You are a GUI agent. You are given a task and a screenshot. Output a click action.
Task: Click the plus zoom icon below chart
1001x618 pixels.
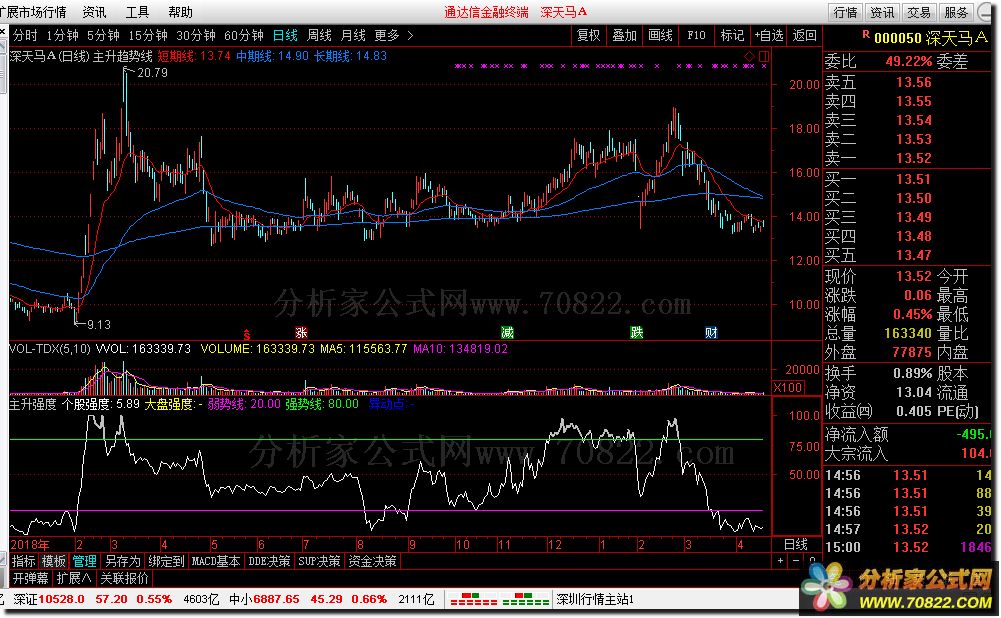coord(780,561)
